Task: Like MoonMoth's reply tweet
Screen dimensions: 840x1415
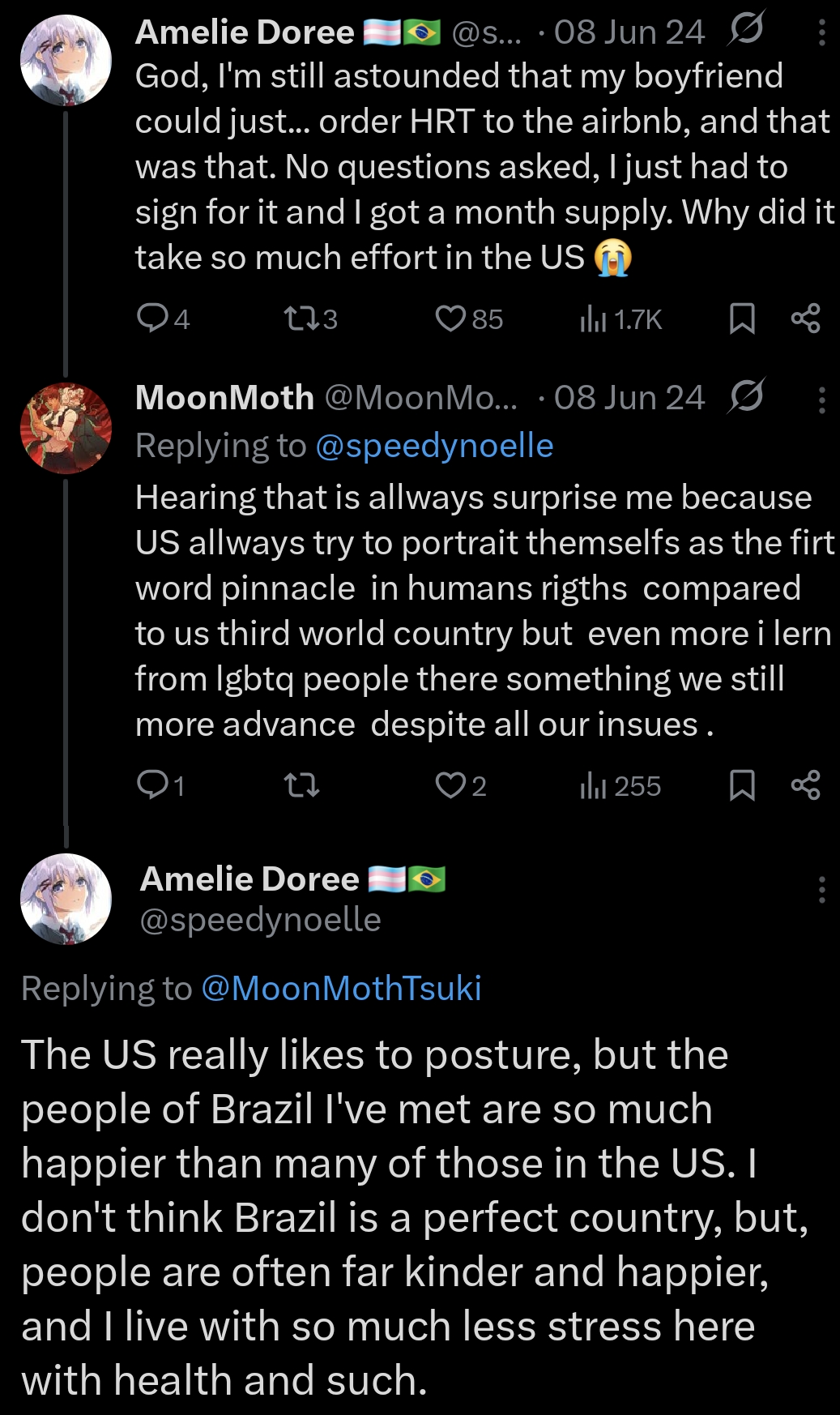Action: [450, 784]
